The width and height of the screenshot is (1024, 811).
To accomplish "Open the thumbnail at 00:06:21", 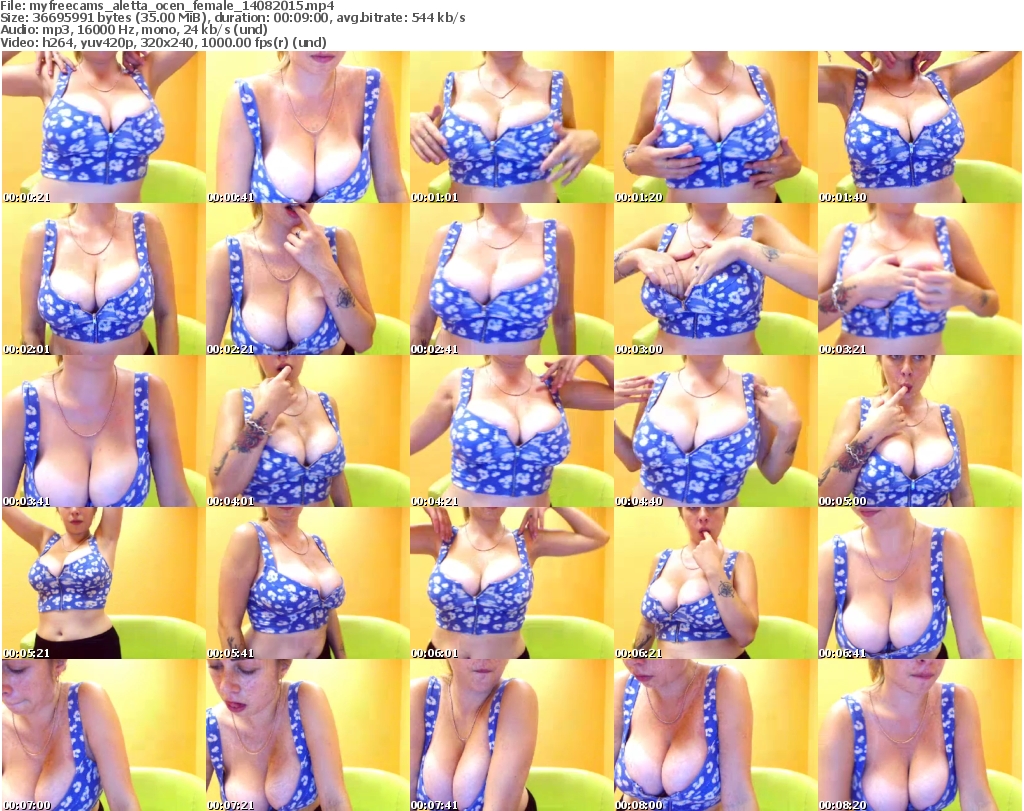I will pyautogui.click(x=716, y=583).
